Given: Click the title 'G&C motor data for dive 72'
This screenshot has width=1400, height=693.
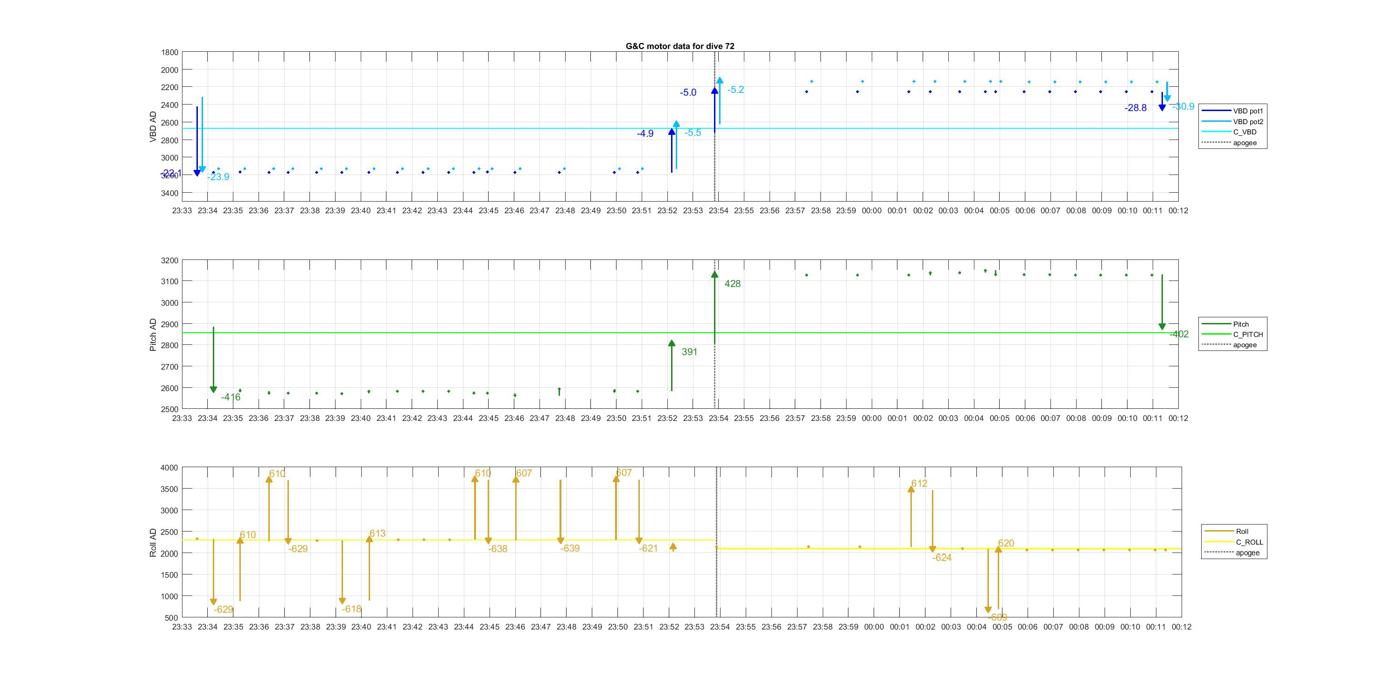Looking at the screenshot, I should pyautogui.click(x=680, y=46).
